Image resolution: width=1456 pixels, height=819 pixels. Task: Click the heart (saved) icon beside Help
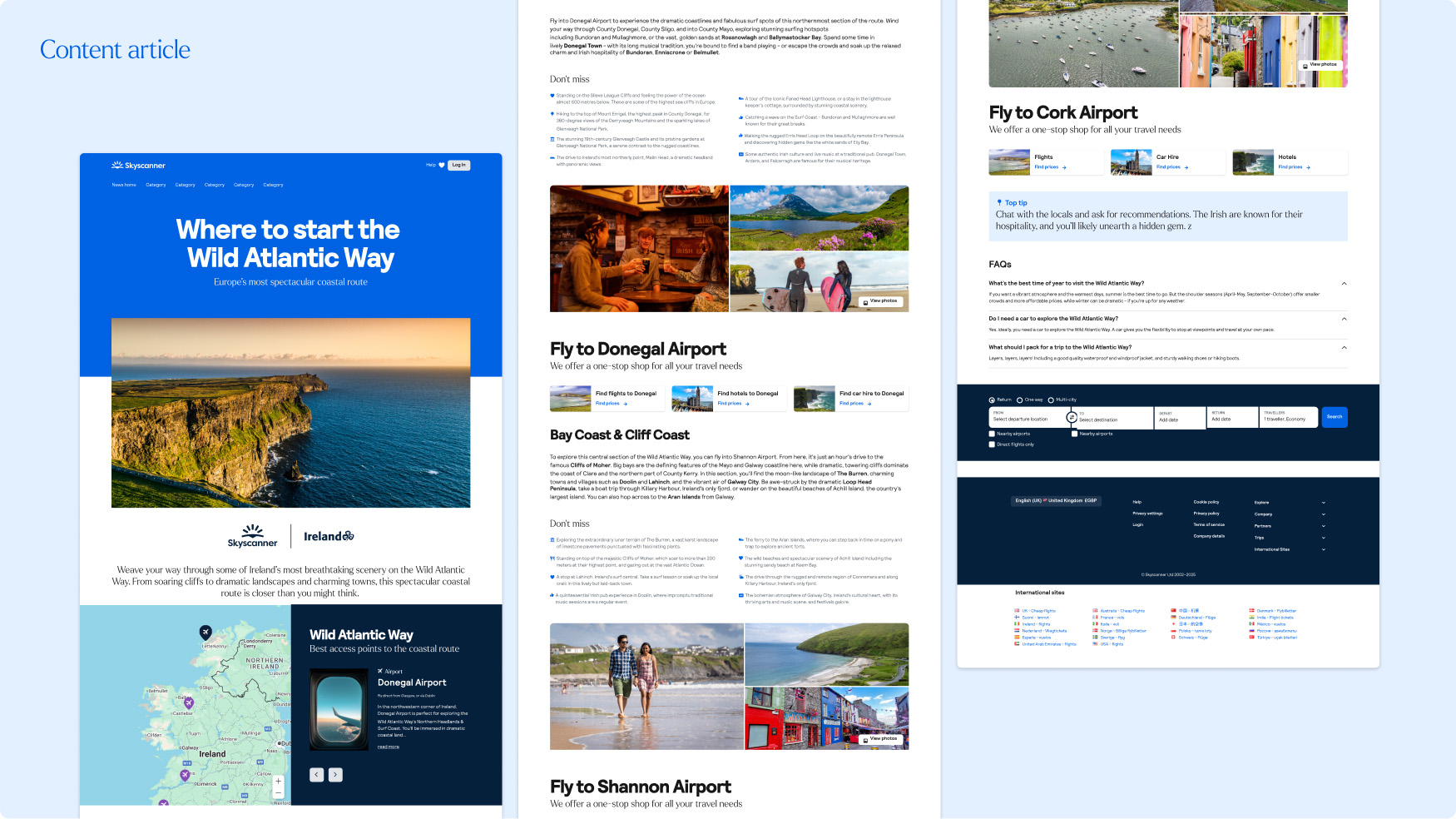(x=442, y=165)
